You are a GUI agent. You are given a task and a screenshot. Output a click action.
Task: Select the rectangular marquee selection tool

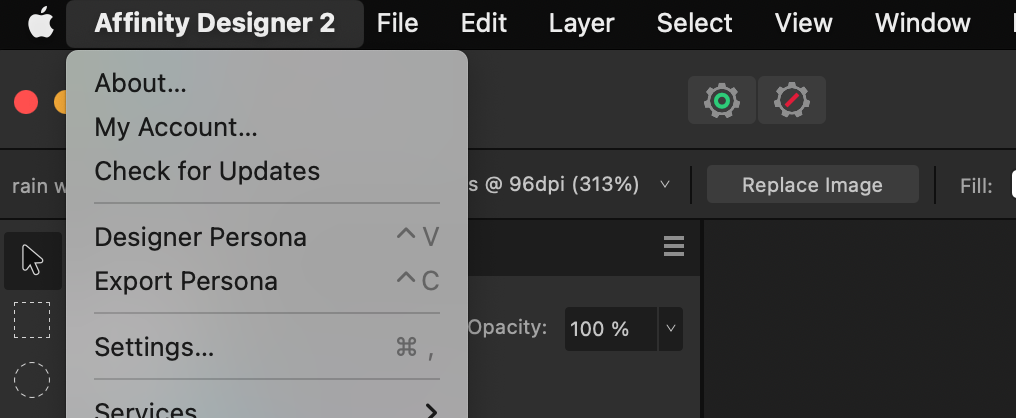[32, 319]
